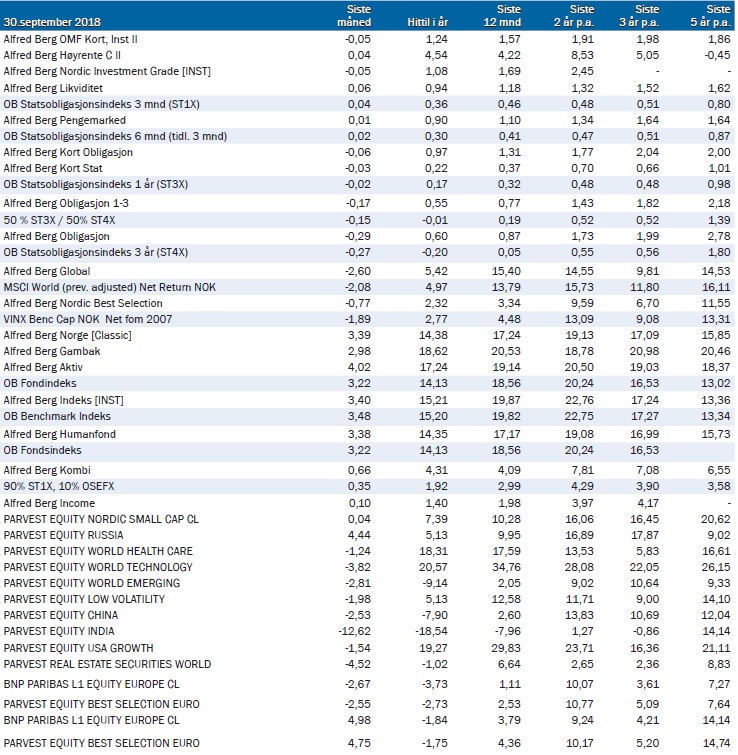
Task: Select the '90% ST1X, 10% OSEFX' row
Action: [369, 486]
